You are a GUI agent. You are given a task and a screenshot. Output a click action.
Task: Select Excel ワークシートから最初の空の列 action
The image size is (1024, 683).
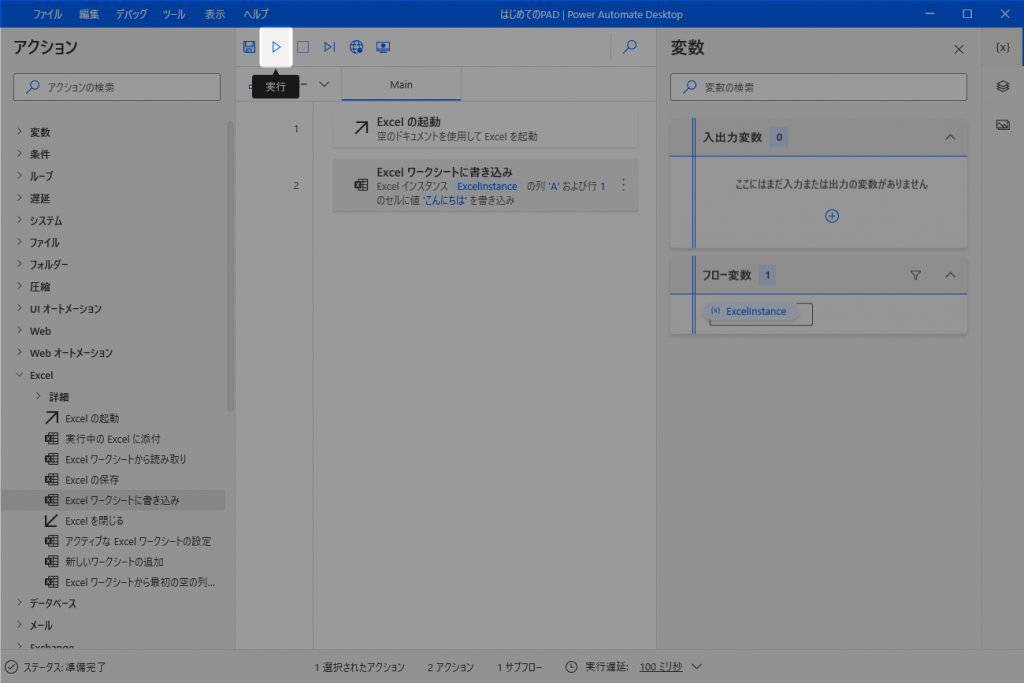pyautogui.click(x=140, y=582)
